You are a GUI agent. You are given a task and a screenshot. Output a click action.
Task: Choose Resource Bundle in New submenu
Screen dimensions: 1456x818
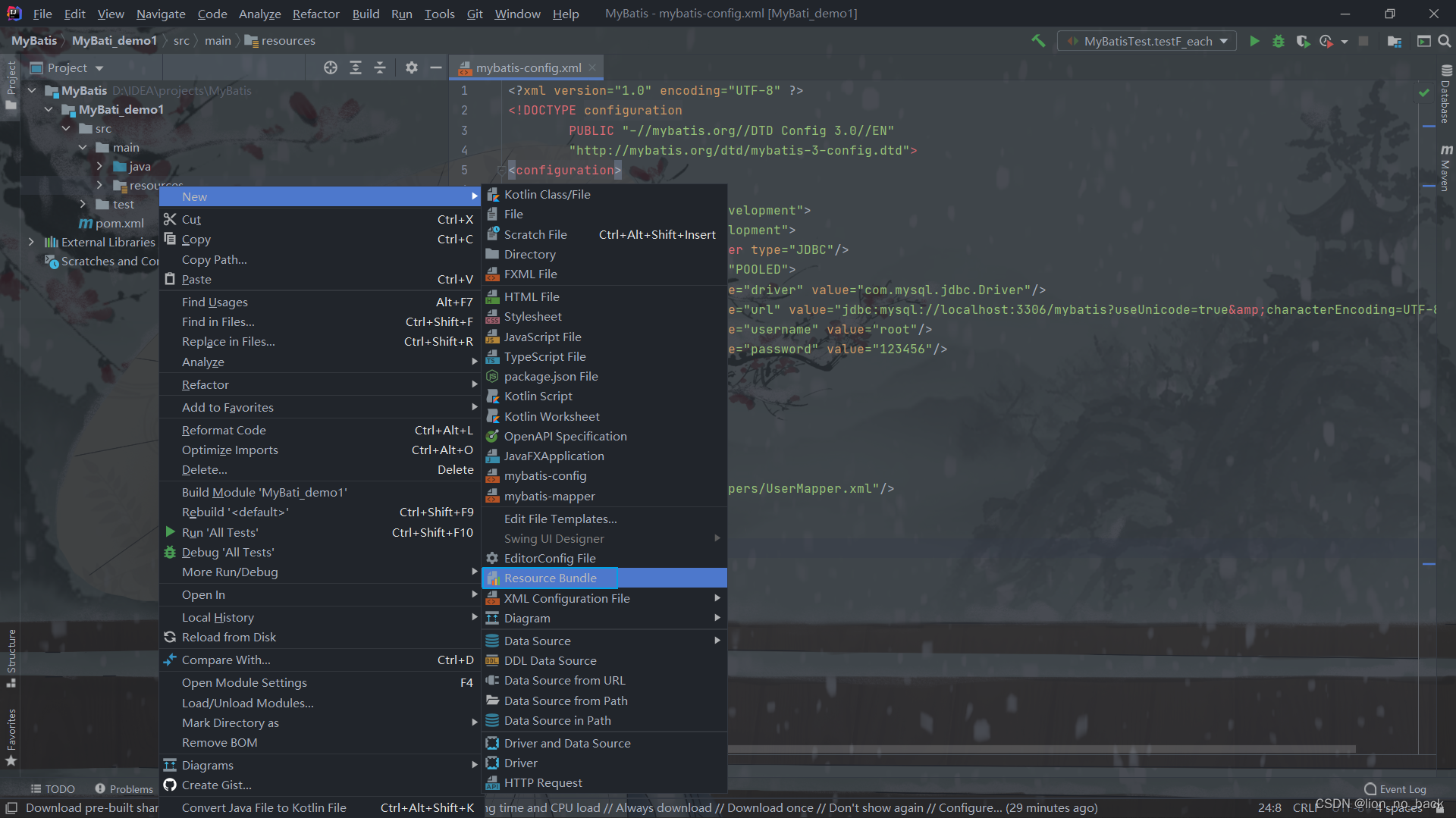[x=604, y=578]
